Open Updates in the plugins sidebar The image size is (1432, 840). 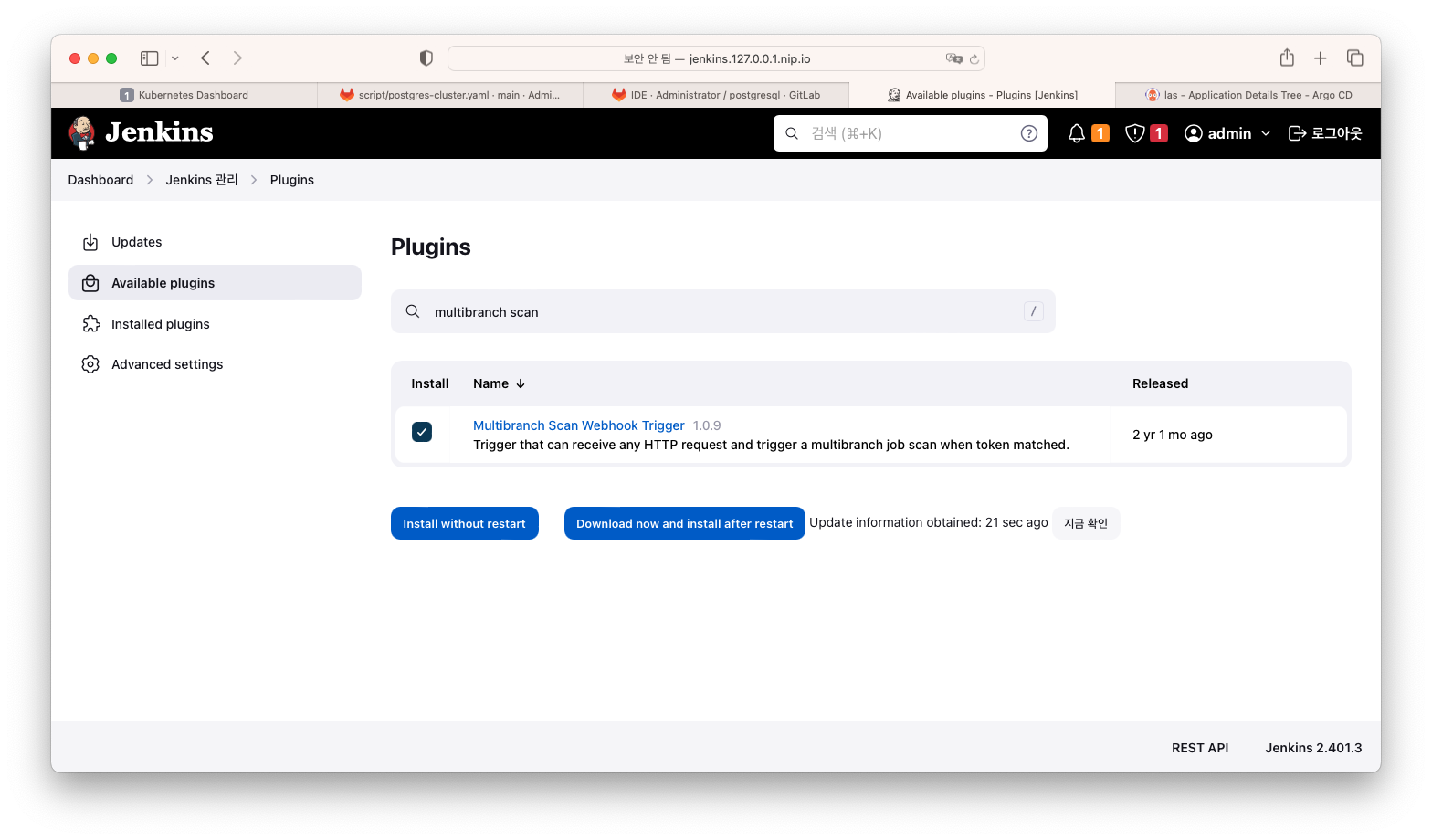point(215,242)
